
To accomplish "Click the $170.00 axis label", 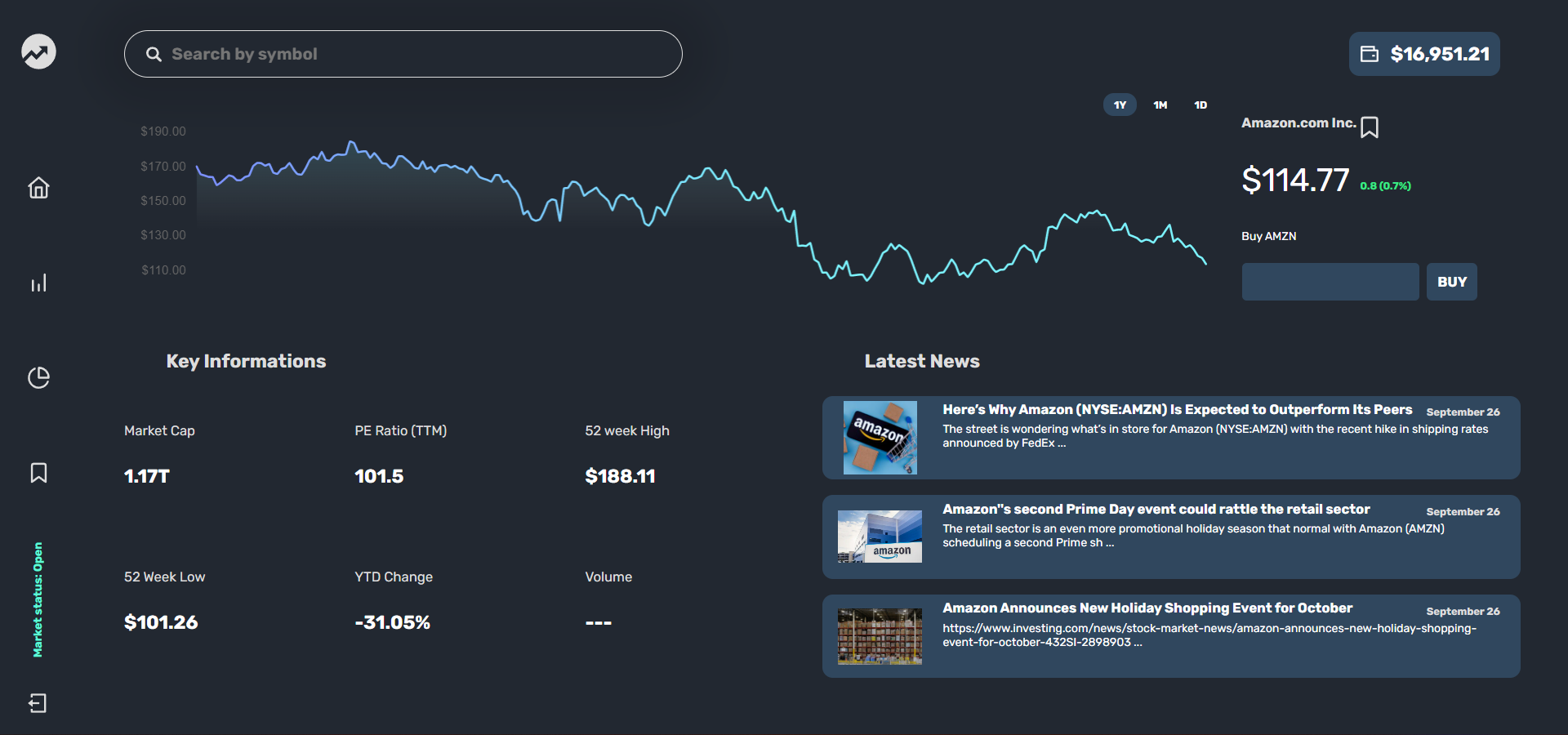I will click(163, 167).
